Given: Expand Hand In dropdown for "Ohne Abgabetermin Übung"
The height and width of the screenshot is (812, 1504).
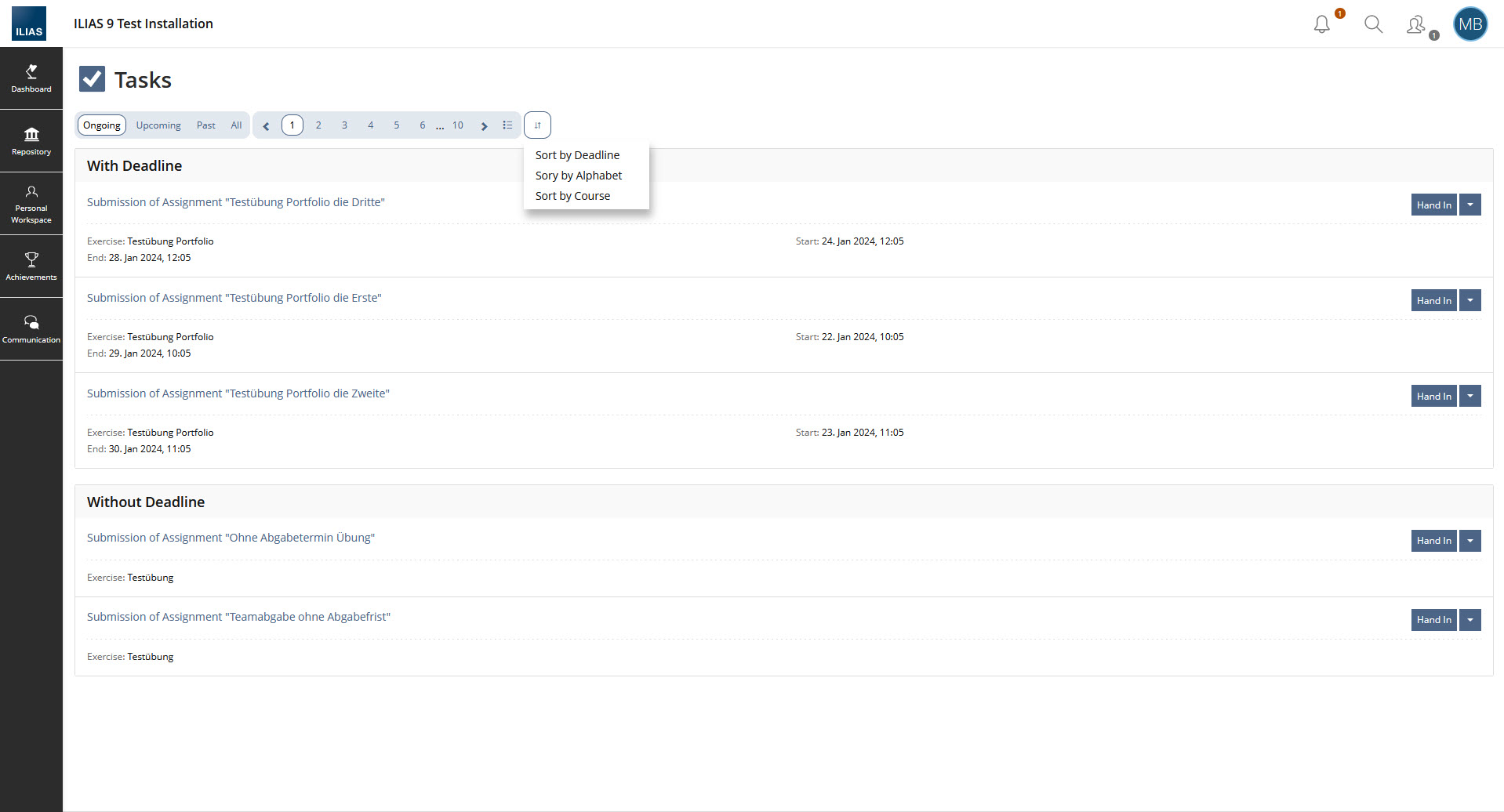Looking at the screenshot, I should pyautogui.click(x=1470, y=541).
